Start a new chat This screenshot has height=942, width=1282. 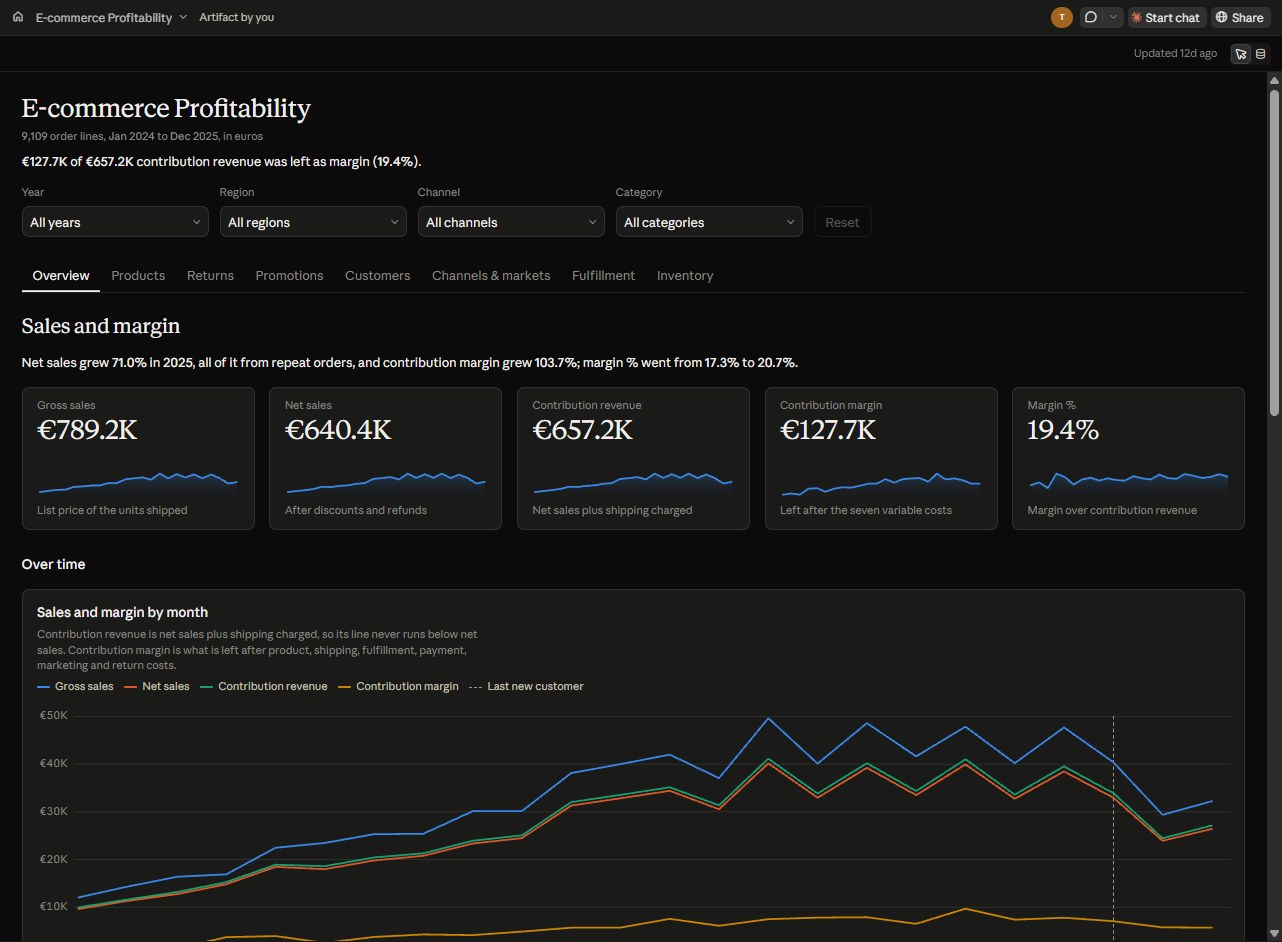pyautogui.click(x=1166, y=17)
